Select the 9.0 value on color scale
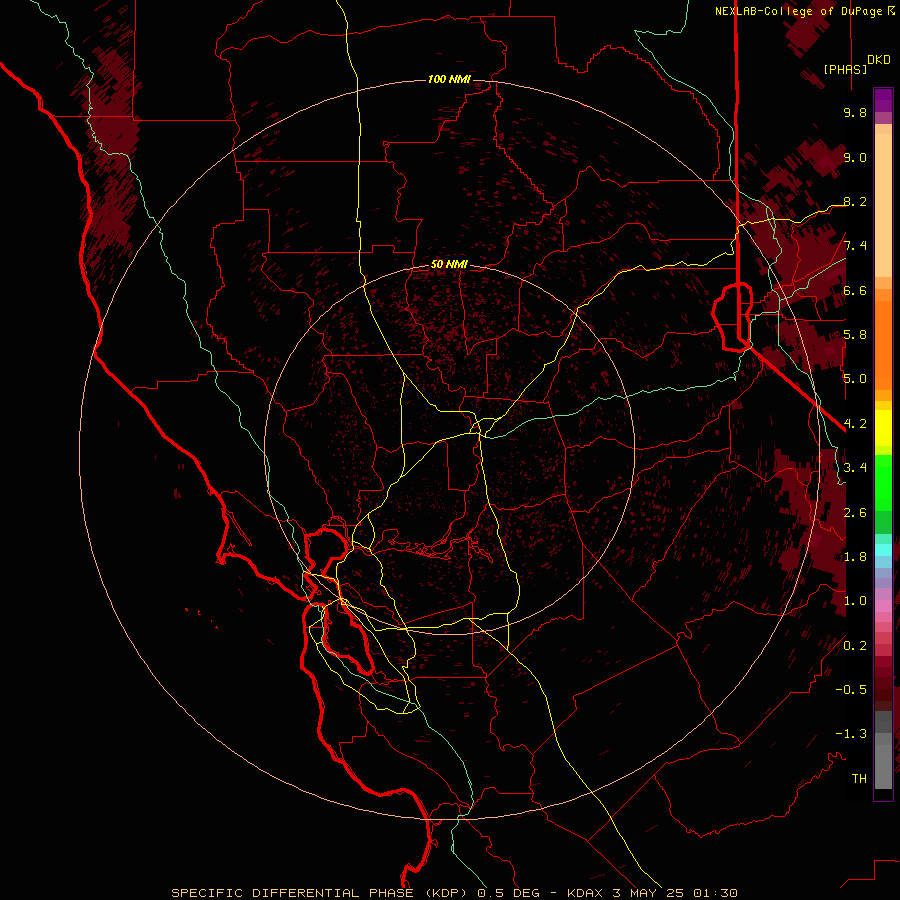Viewport: 900px width, 900px height. [x=855, y=157]
